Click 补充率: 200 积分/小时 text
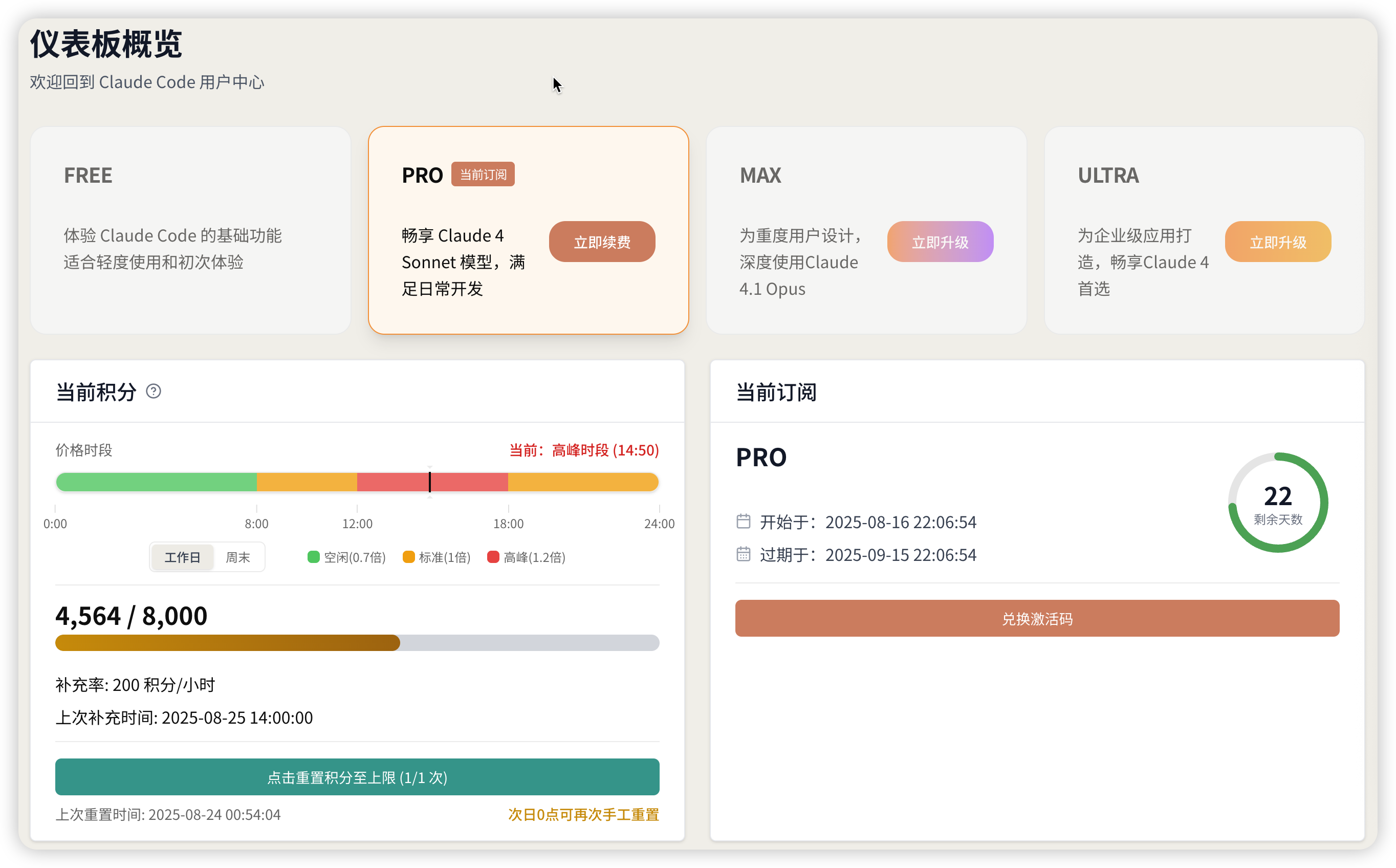Screen dimensions: 1396x868 (x=136, y=685)
